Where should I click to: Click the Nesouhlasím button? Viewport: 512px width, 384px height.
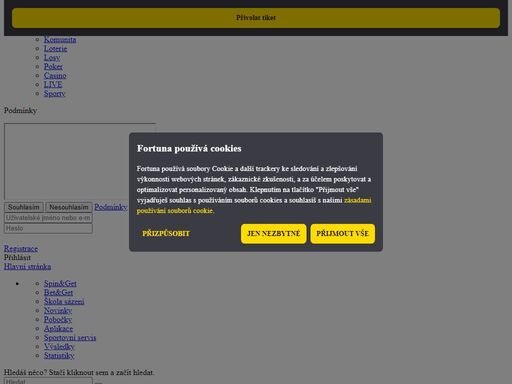click(x=69, y=207)
